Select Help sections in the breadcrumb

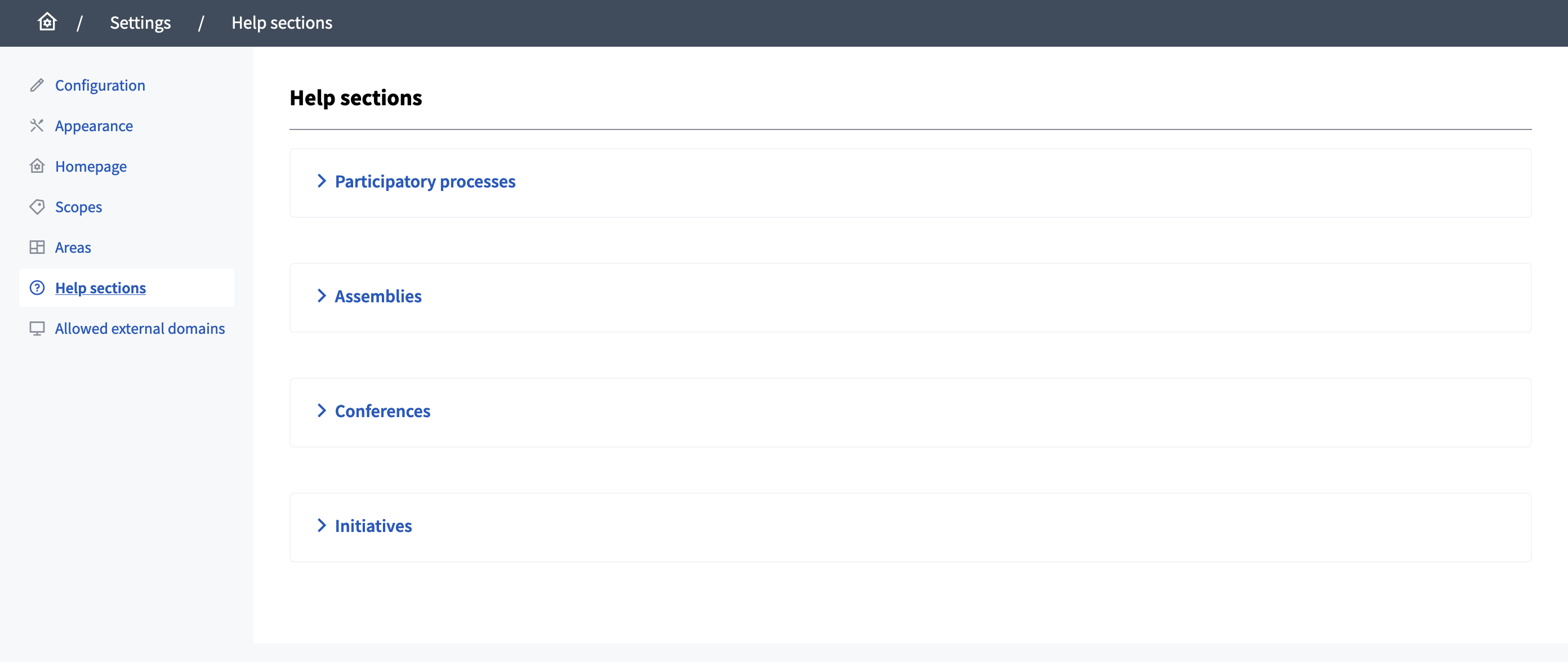pos(281,23)
